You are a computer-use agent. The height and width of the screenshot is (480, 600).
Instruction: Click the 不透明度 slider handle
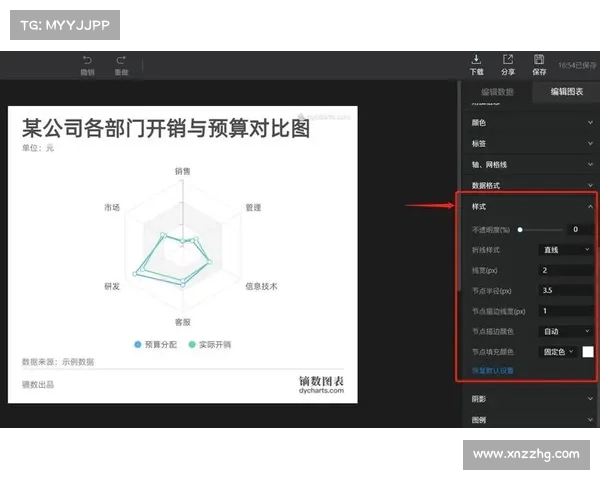520,230
